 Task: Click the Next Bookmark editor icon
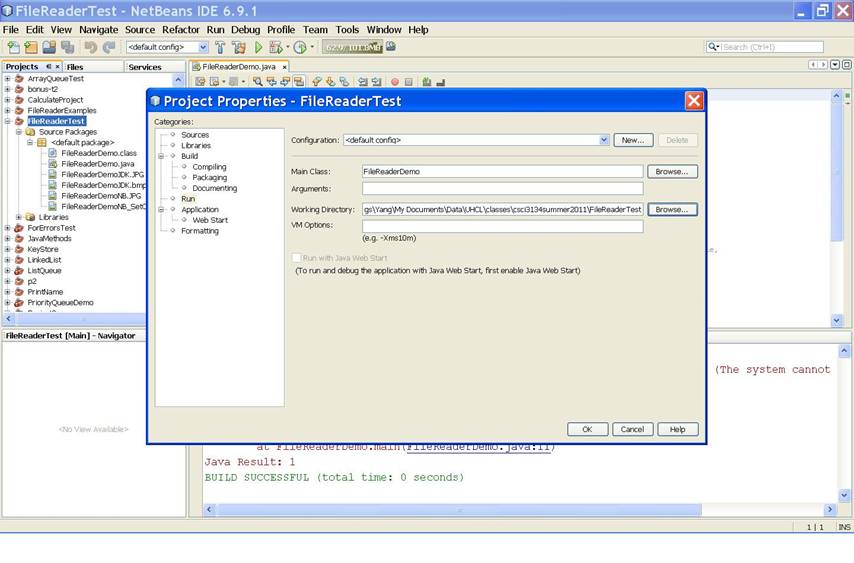click(x=331, y=82)
